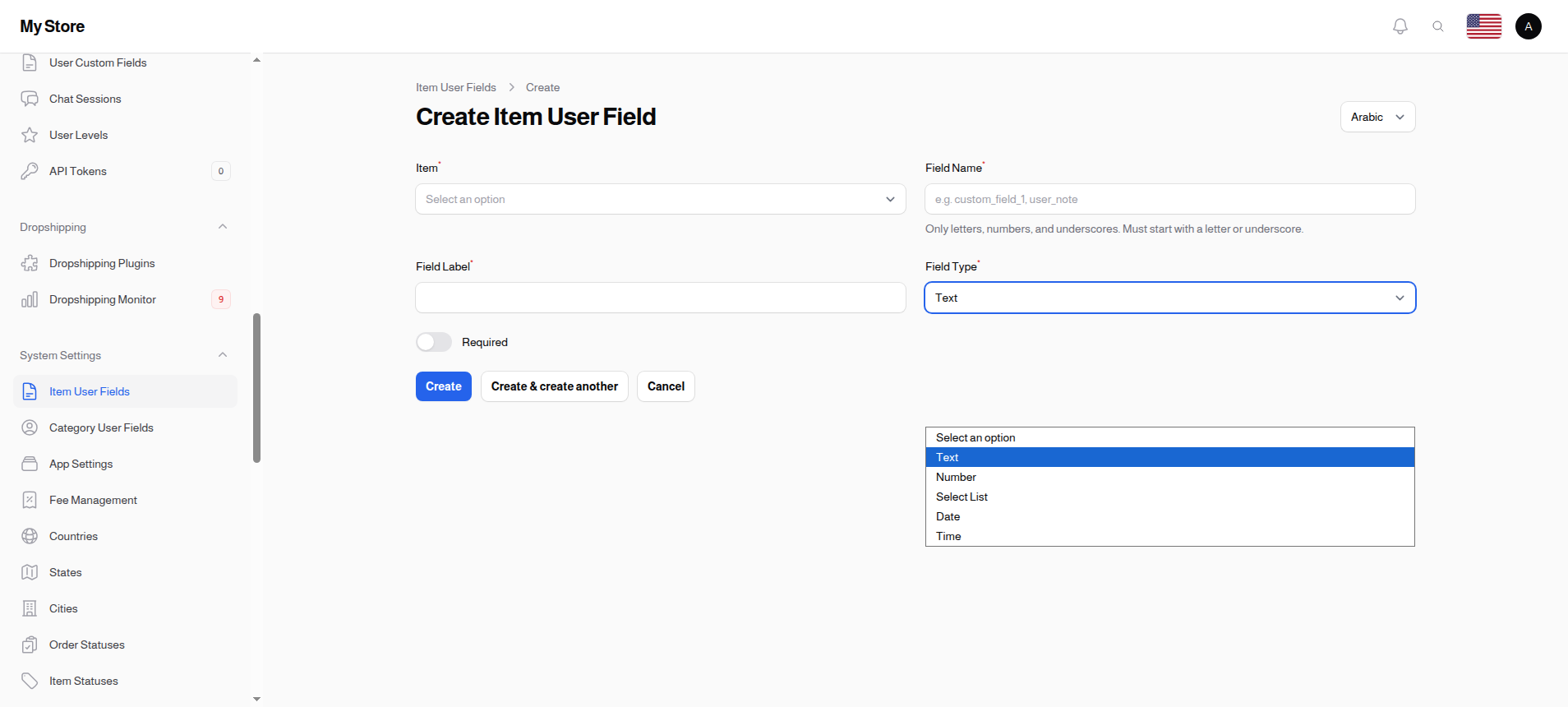The image size is (1568, 707).
Task: Open the Item select dropdown
Action: [661, 199]
